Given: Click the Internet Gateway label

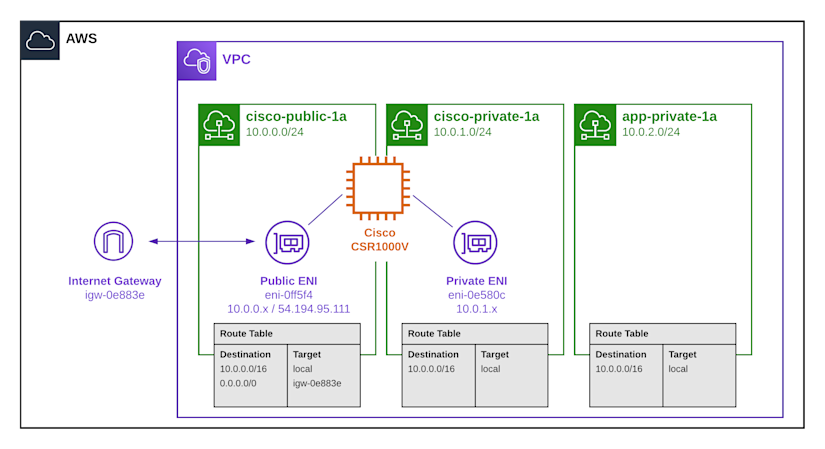Looking at the screenshot, I should pos(115,281).
